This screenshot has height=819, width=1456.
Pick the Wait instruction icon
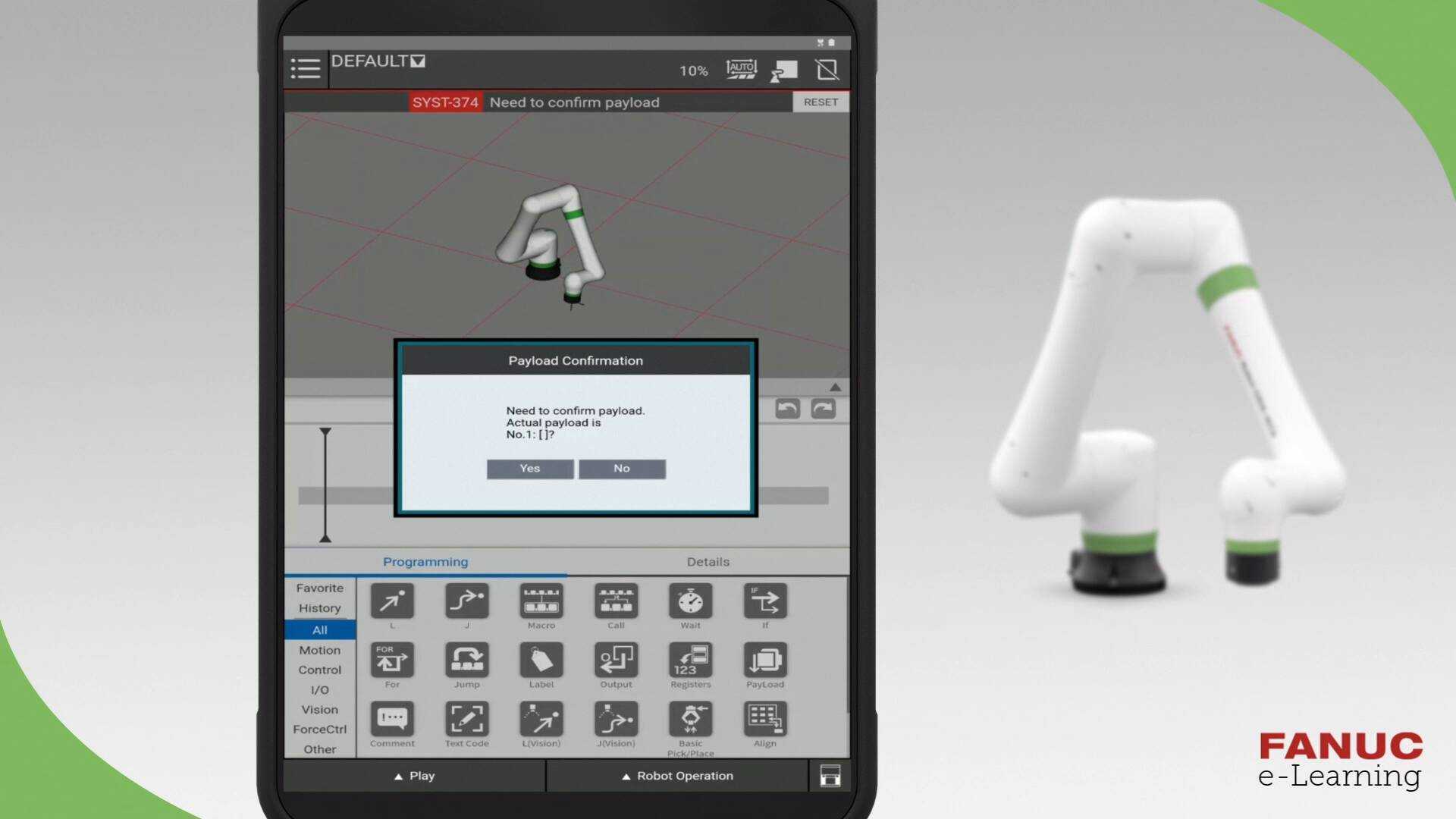pyautogui.click(x=690, y=601)
